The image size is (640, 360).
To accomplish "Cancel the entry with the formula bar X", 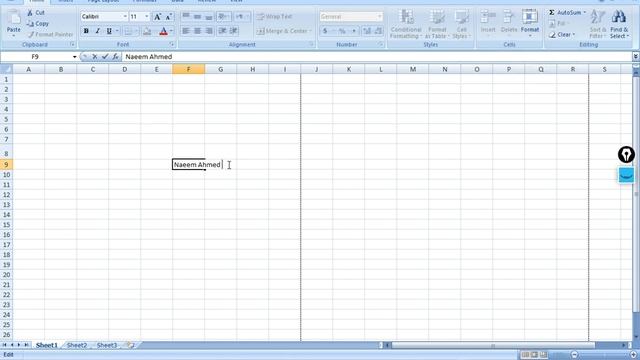I will [x=95, y=57].
